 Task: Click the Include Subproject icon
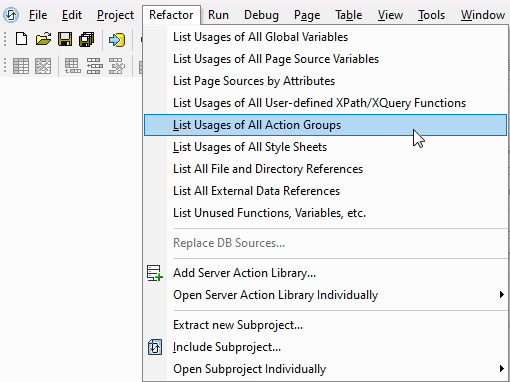tap(155, 347)
